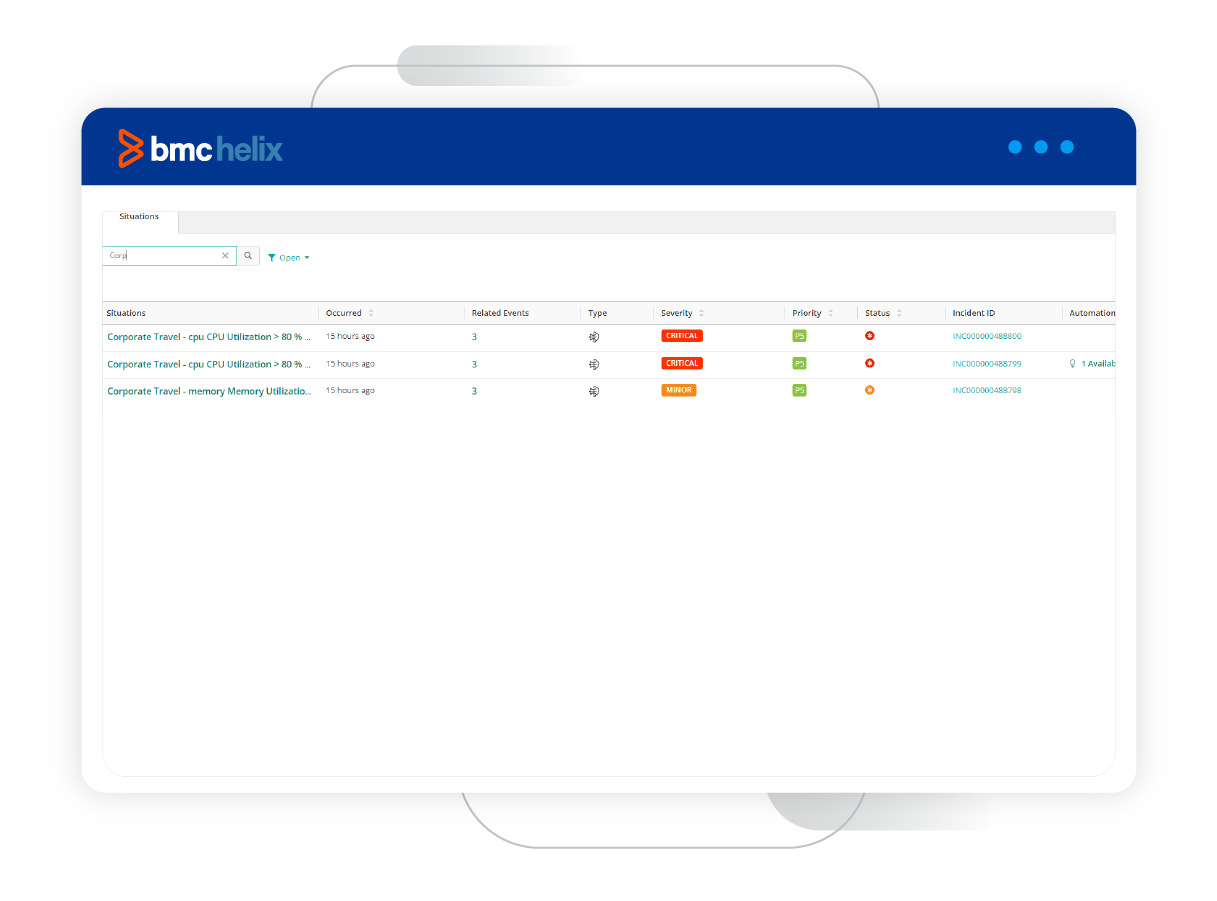Click the magnifying glass search button
Screen dimensions: 1217x901
tap(248, 256)
